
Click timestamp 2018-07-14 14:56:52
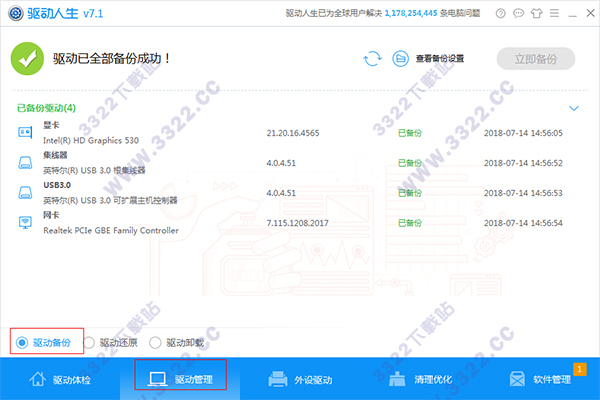click(x=523, y=163)
